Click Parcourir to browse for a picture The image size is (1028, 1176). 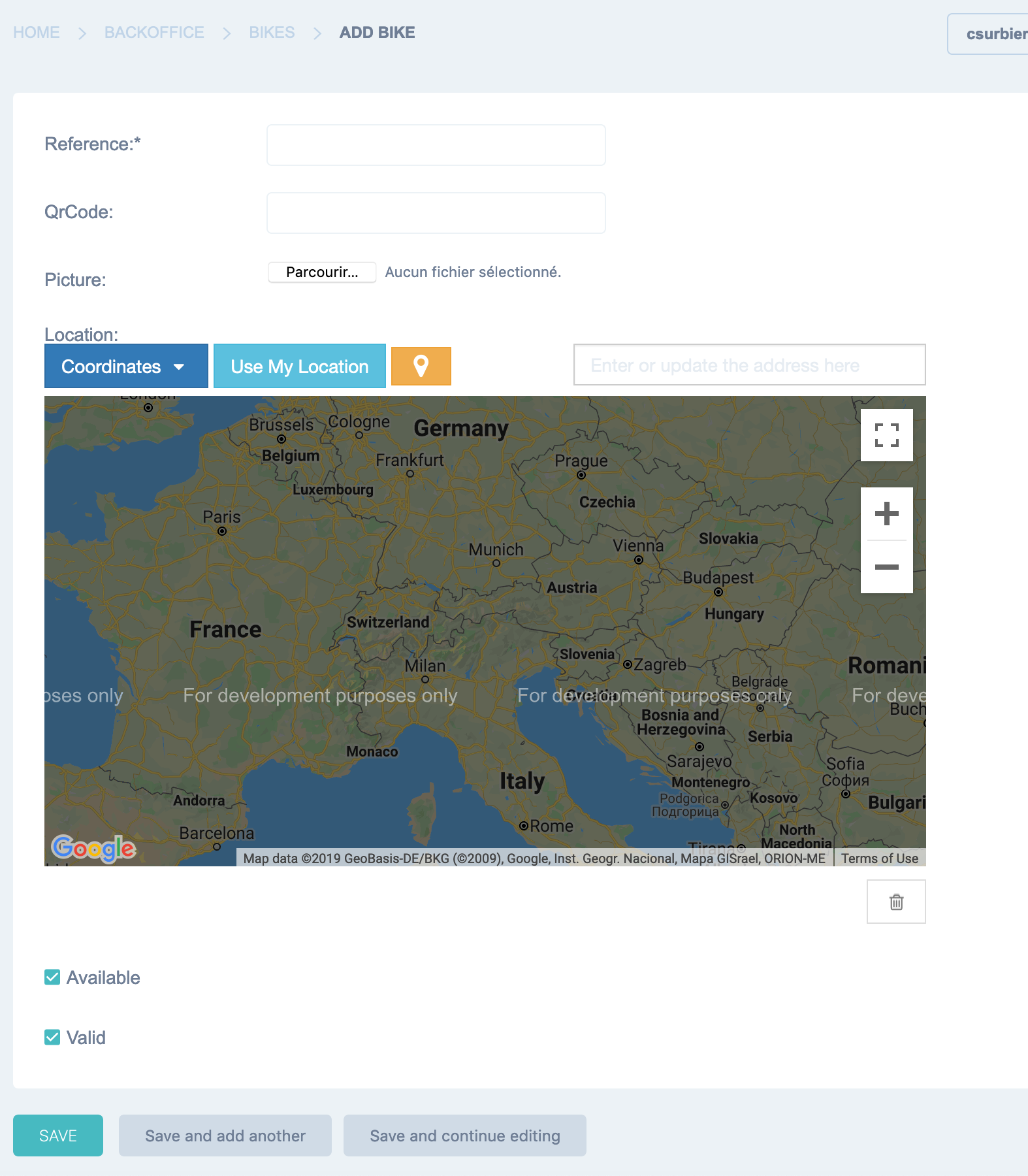(x=322, y=272)
